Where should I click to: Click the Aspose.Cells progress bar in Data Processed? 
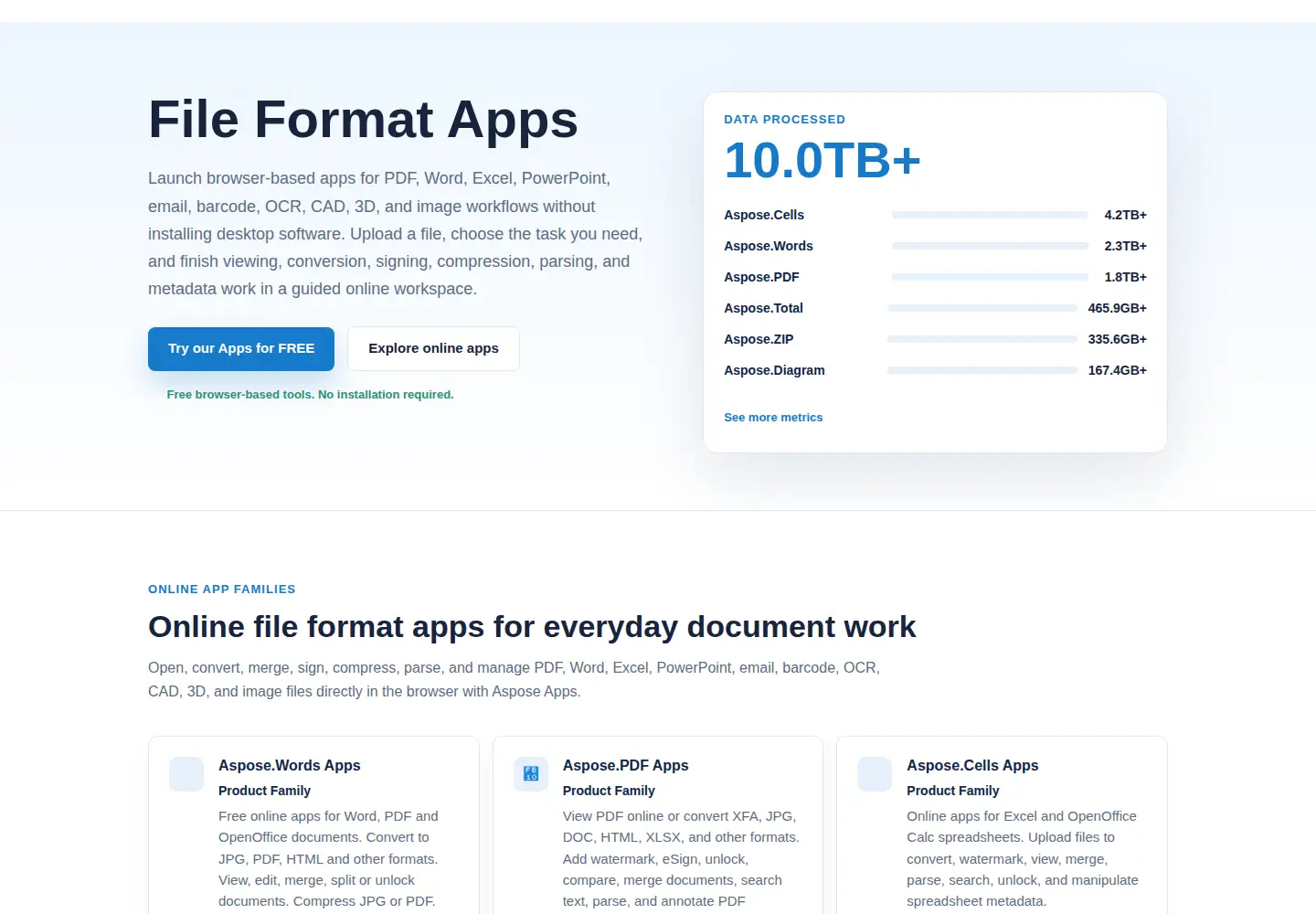click(x=990, y=216)
